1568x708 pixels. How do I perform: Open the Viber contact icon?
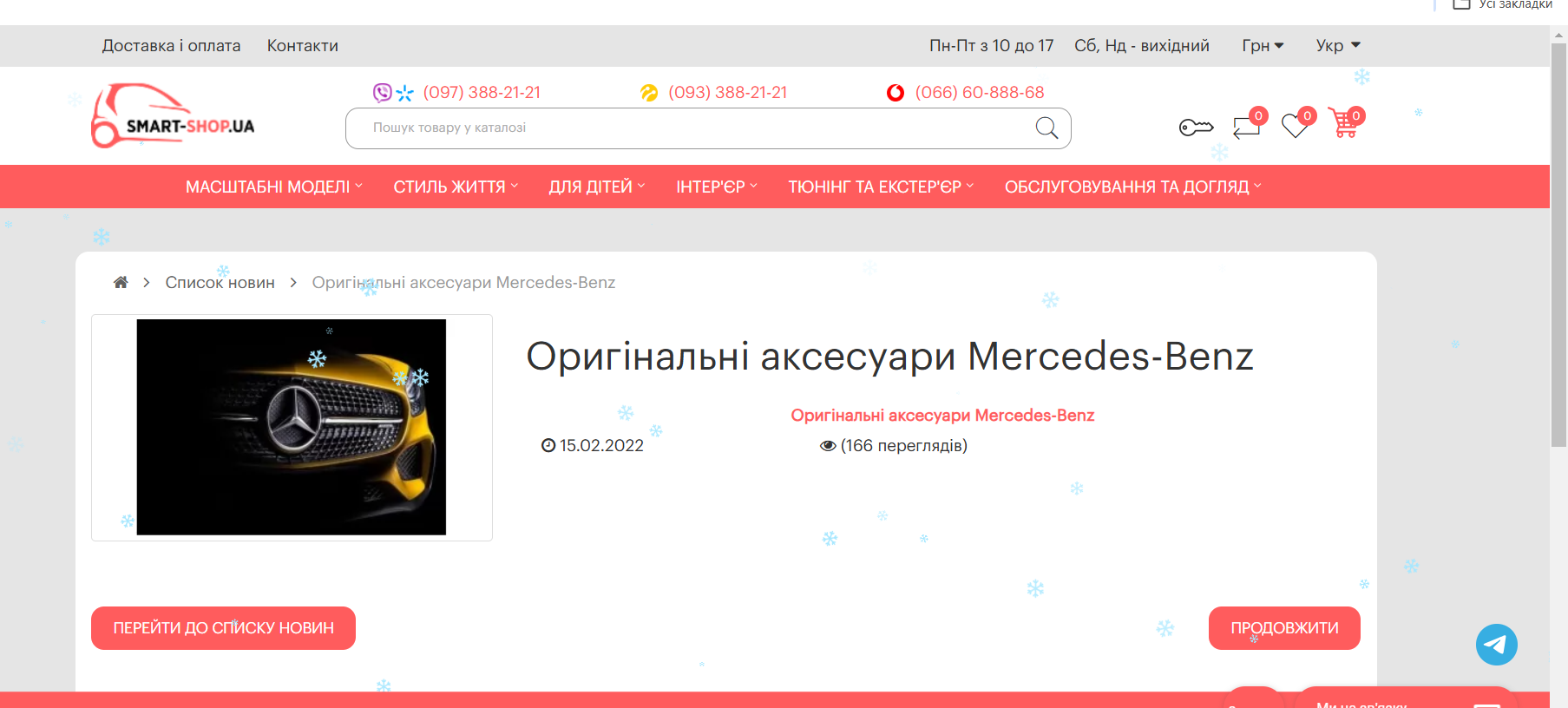point(382,92)
